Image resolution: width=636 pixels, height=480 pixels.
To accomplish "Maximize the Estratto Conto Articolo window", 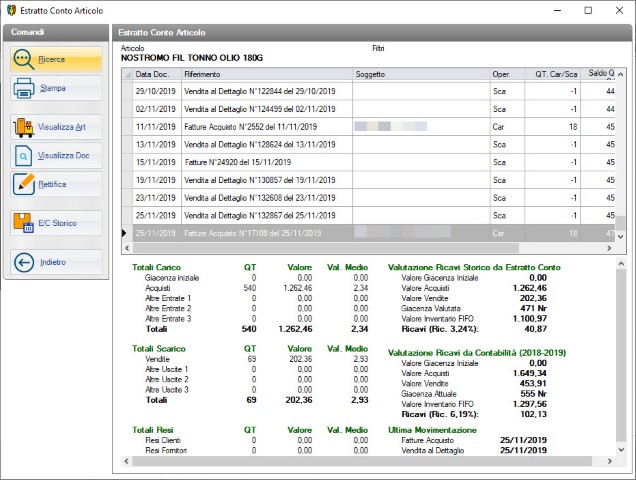I will (x=587, y=10).
